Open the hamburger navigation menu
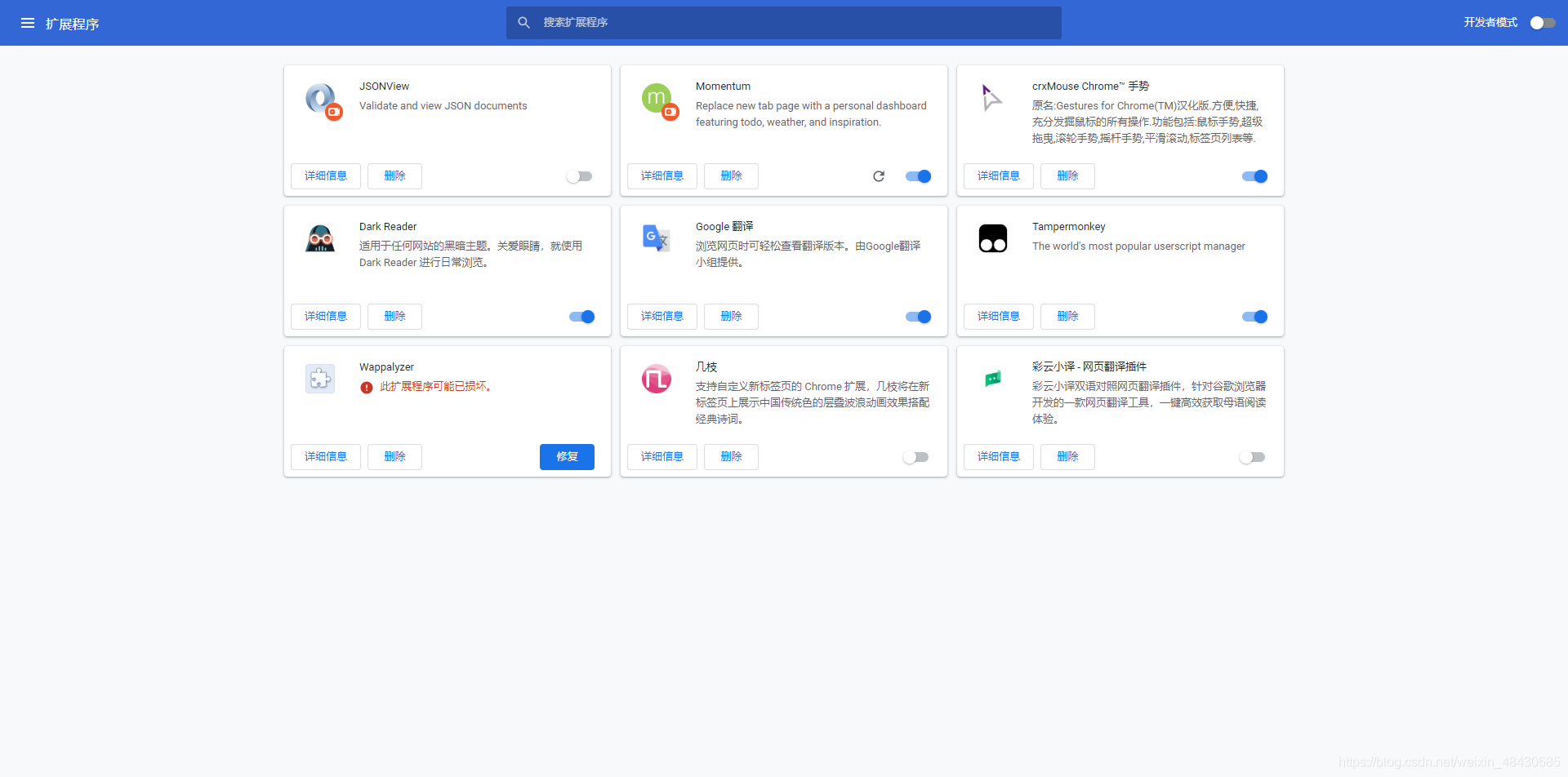Viewport: 1568px width, 777px height. pyautogui.click(x=28, y=23)
